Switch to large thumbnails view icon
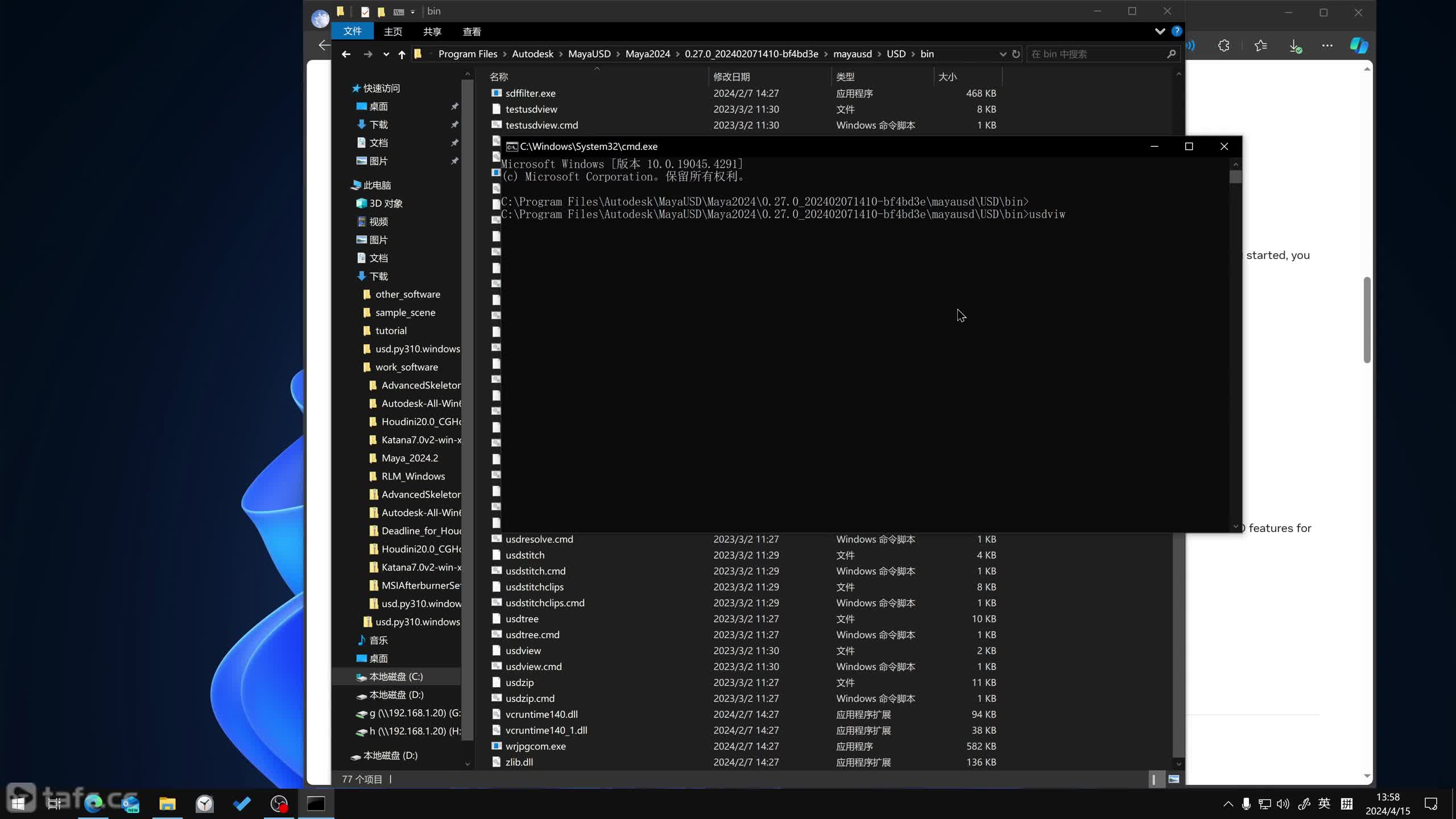The image size is (1456, 819). [1174, 779]
